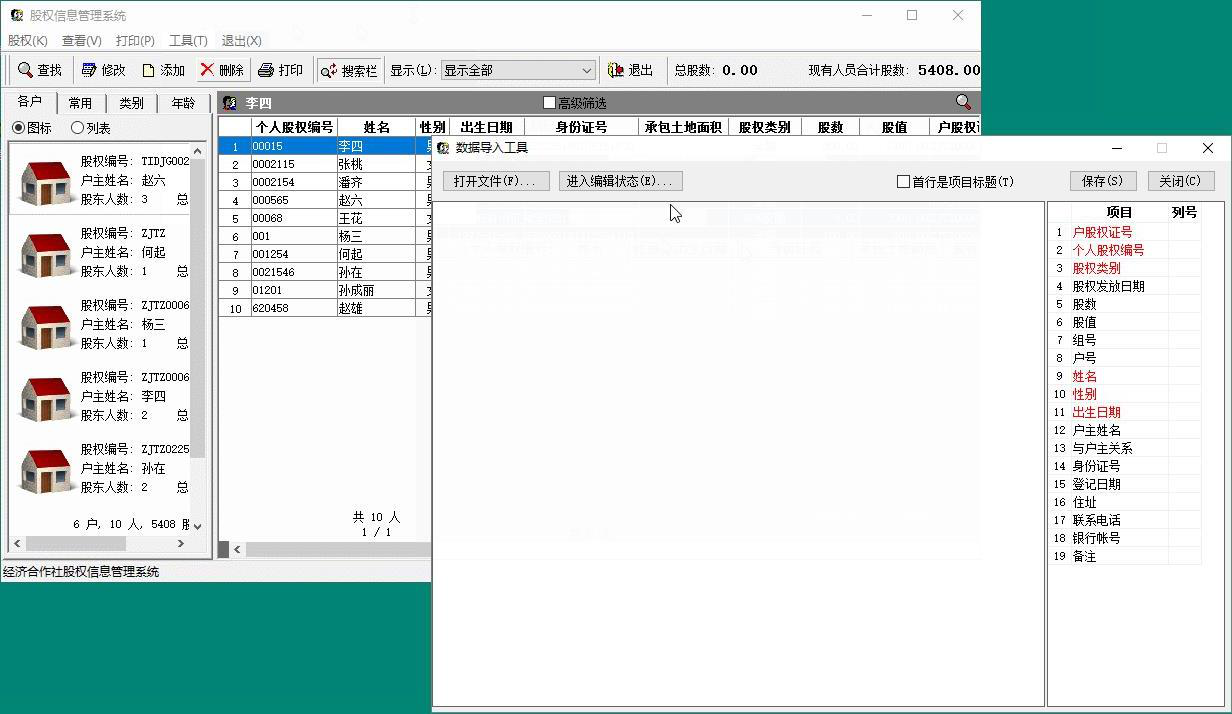This screenshot has height=714, width=1232.
Task: Open the 显示 dropdown showing 显示全部
Action: tap(518, 70)
